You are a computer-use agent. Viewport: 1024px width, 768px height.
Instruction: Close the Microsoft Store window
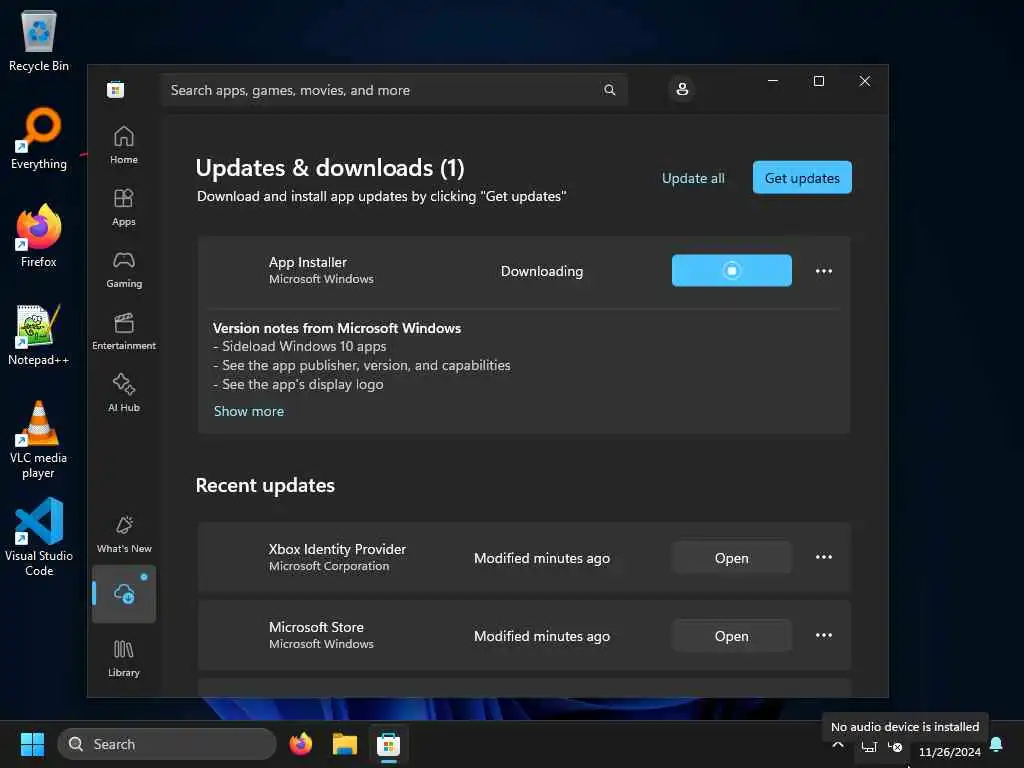coord(865,81)
